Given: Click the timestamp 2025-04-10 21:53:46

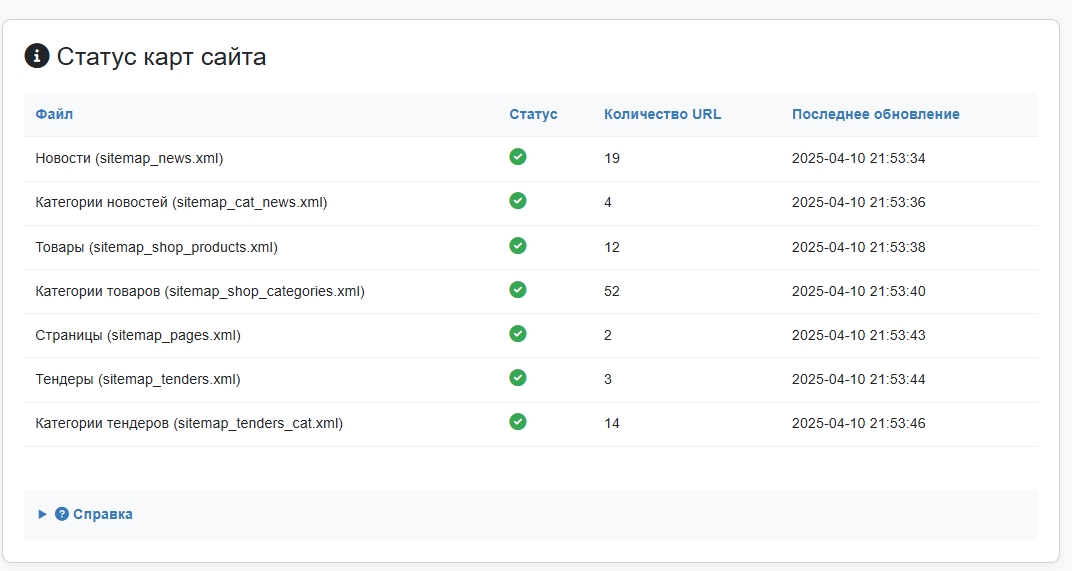Looking at the screenshot, I should (x=858, y=423).
